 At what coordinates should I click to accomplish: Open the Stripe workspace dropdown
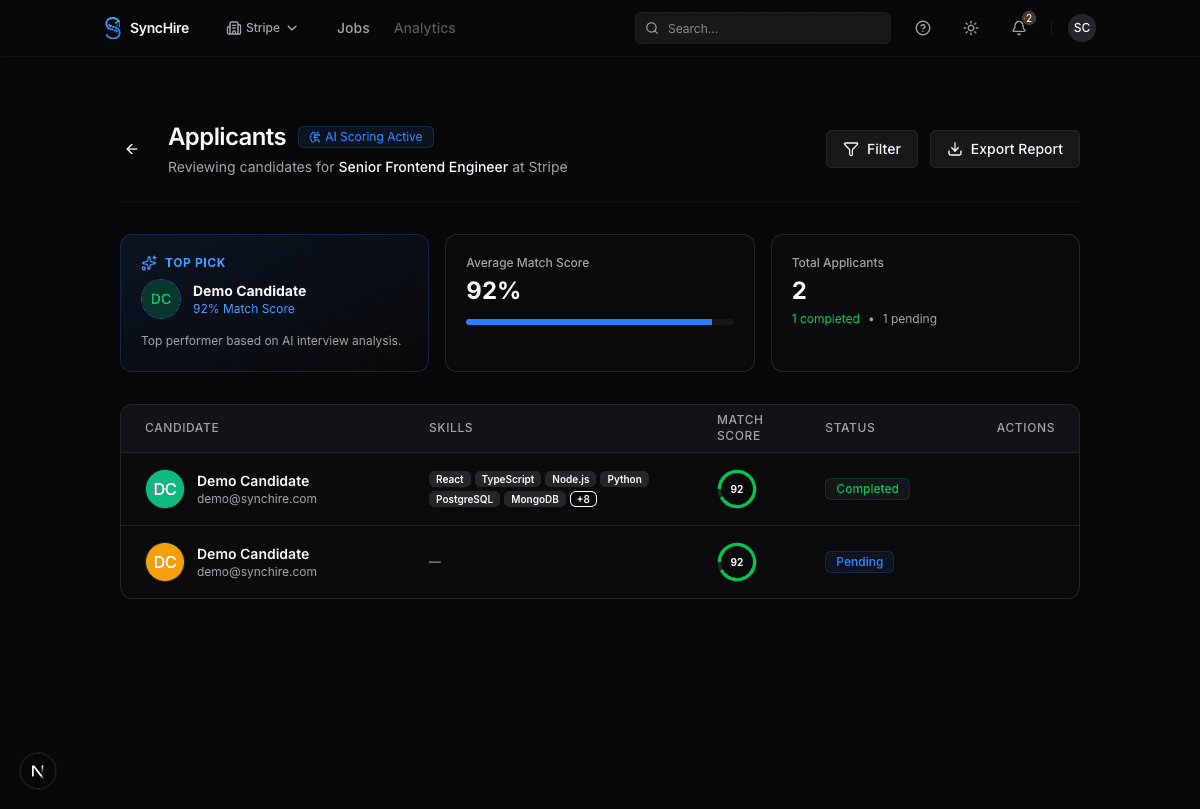pos(262,28)
